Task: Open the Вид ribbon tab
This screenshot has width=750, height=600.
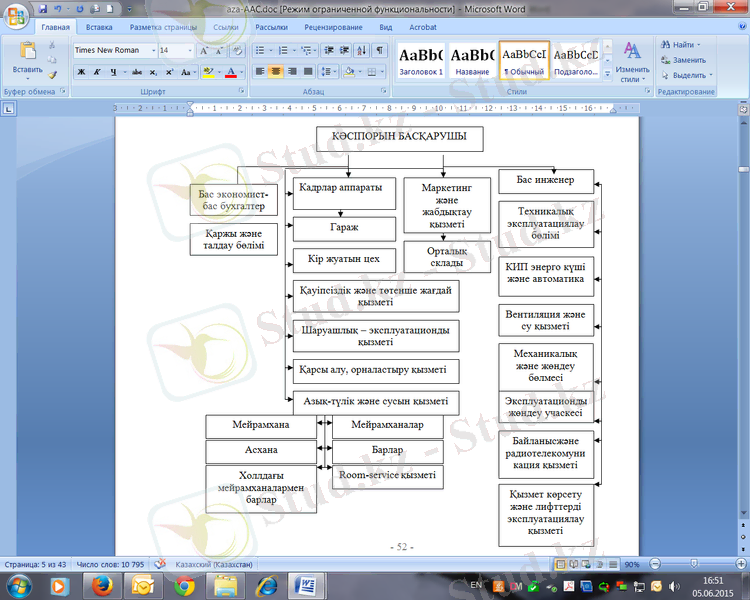Action: 386,27
